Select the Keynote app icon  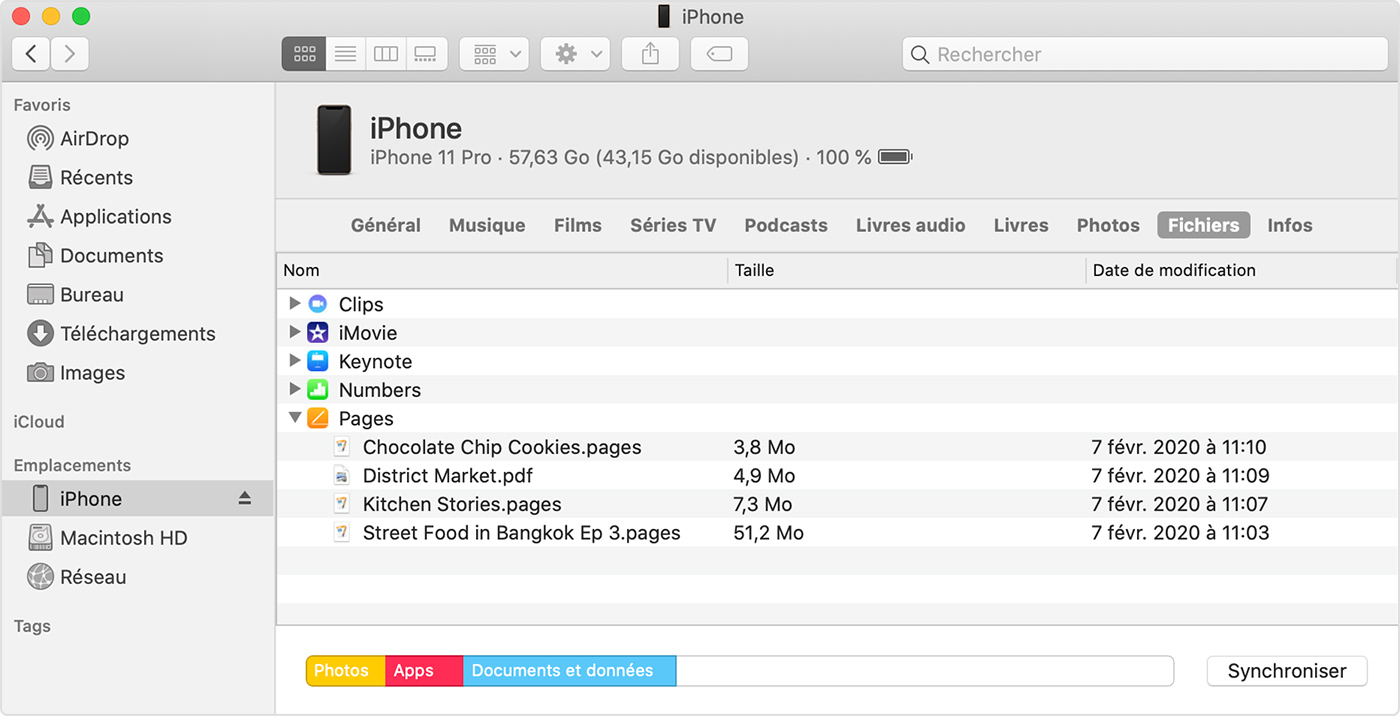[x=318, y=361]
